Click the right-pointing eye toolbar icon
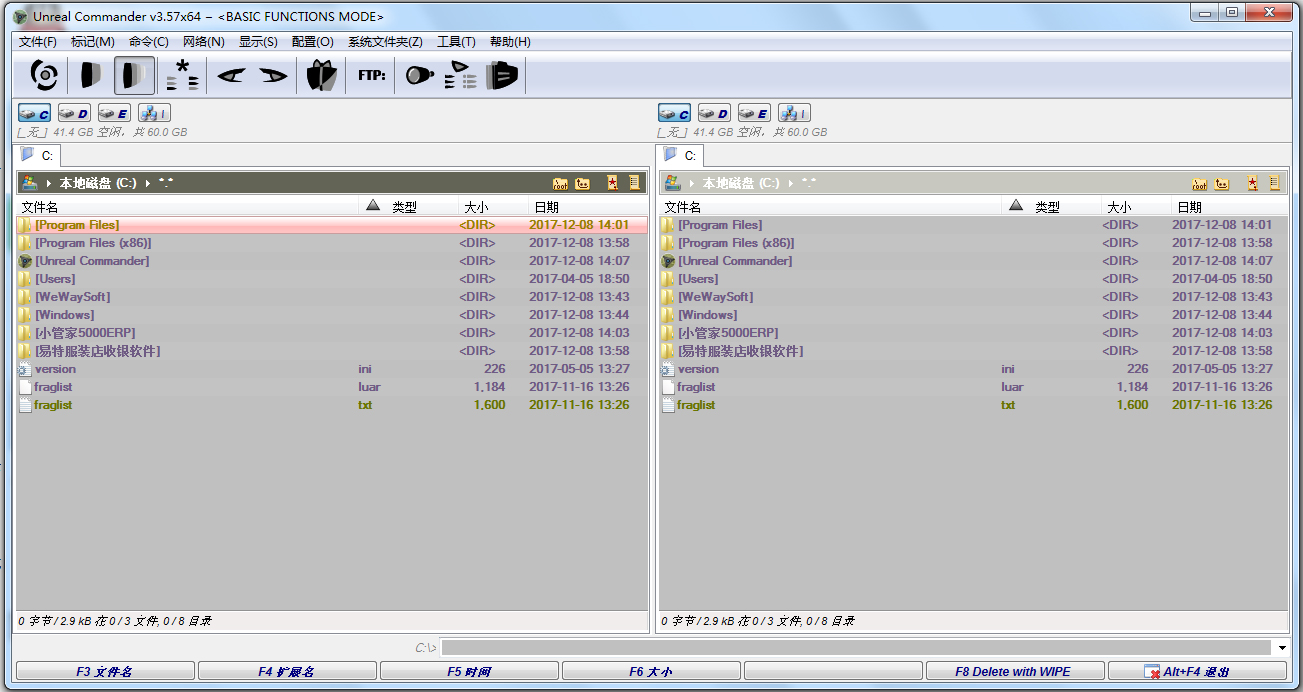This screenshot has width=1303, height=692. (273, 75)
